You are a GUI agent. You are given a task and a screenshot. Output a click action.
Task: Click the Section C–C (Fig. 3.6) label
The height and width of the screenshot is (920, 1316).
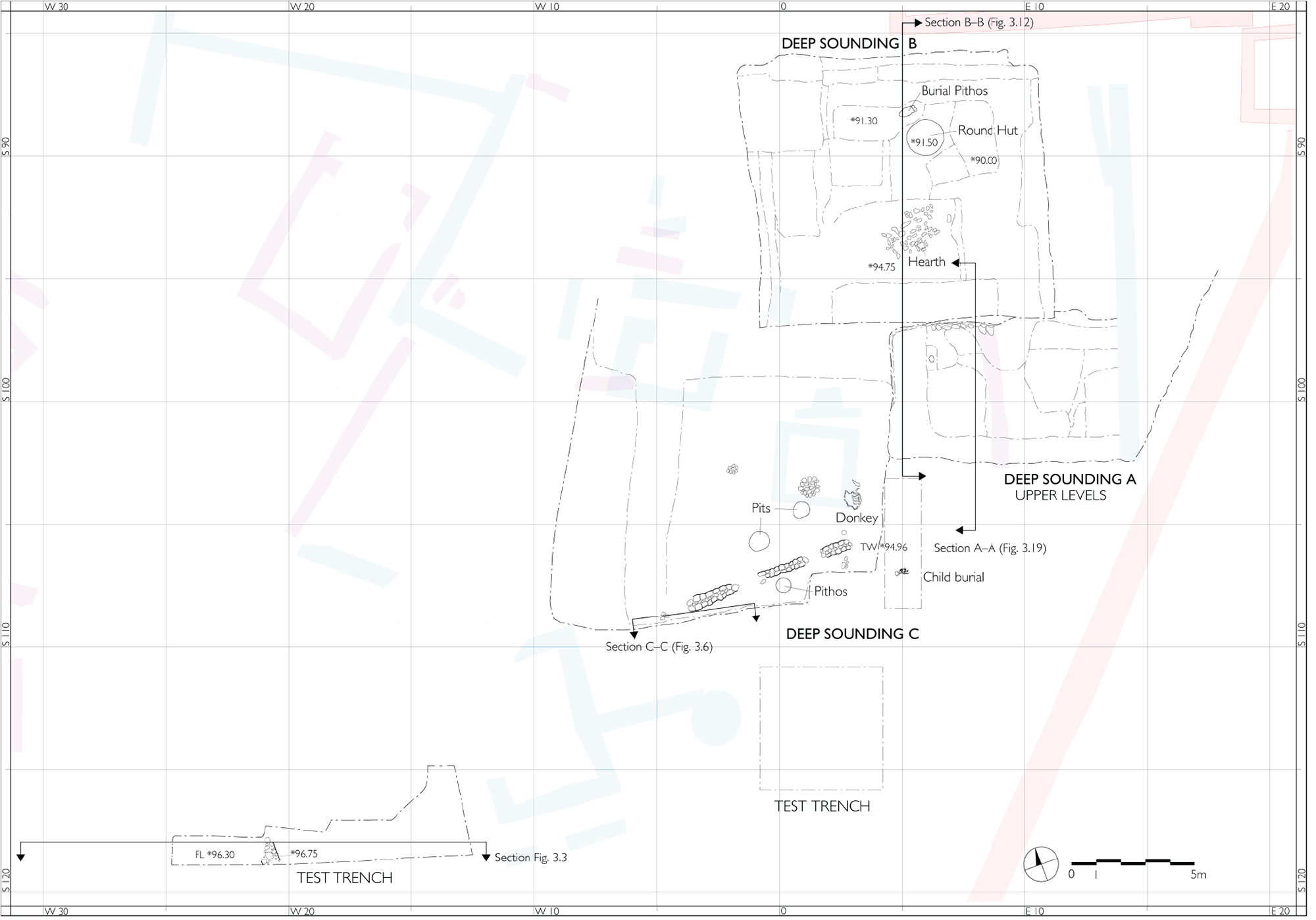pos(659,647)
